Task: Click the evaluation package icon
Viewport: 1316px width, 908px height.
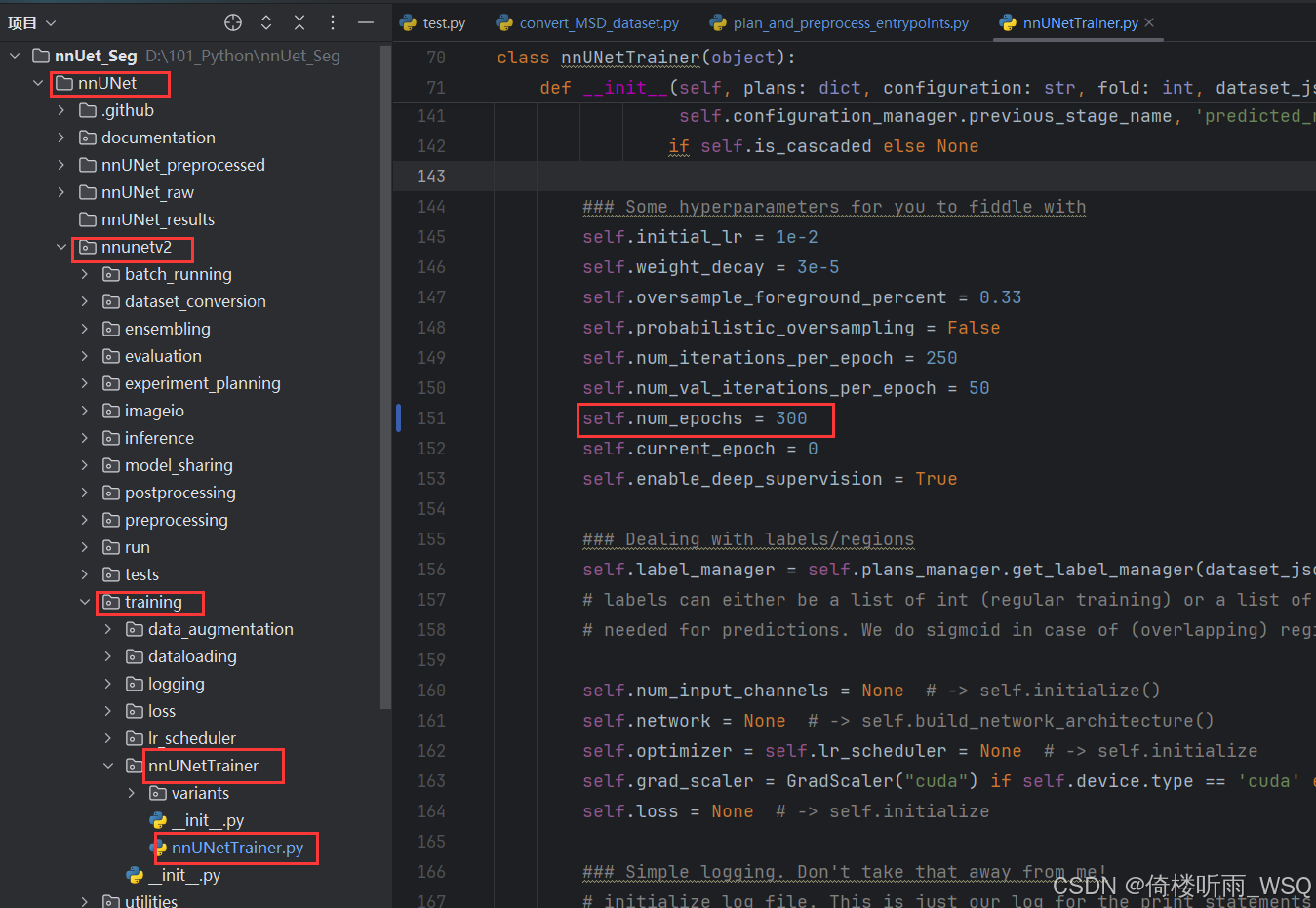Action: [x=111, y=356]
